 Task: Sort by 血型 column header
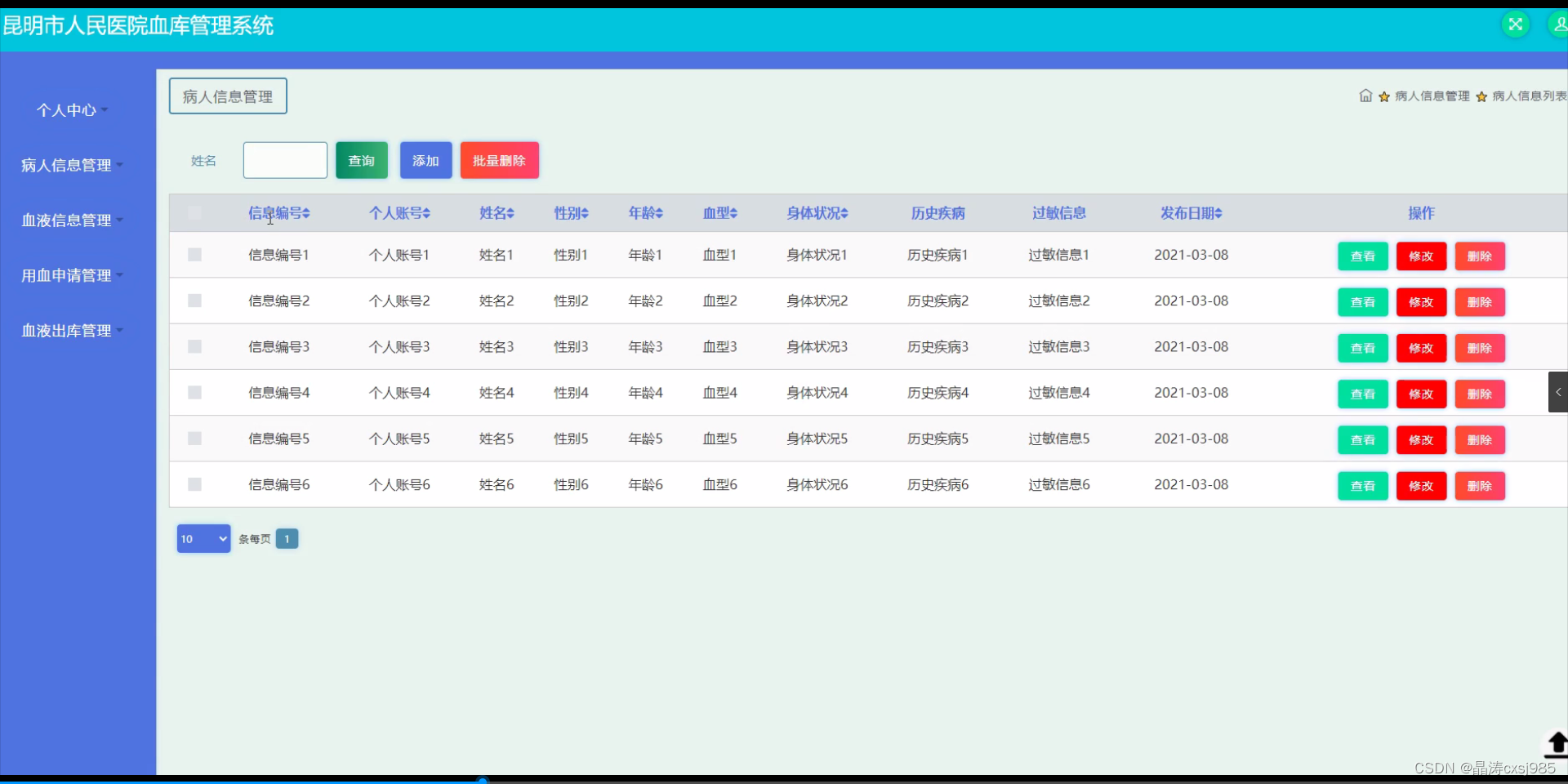pyautogui.click(x=720, y=213)
